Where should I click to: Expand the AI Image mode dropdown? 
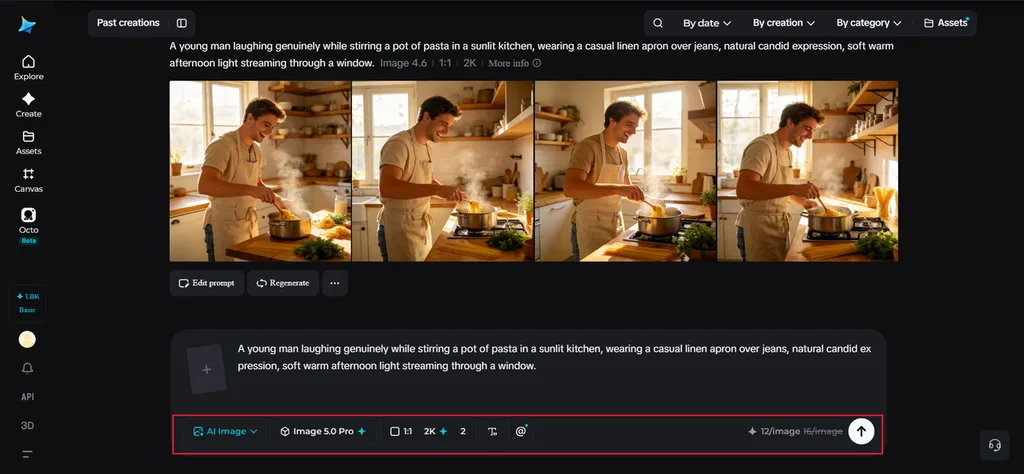225,432
